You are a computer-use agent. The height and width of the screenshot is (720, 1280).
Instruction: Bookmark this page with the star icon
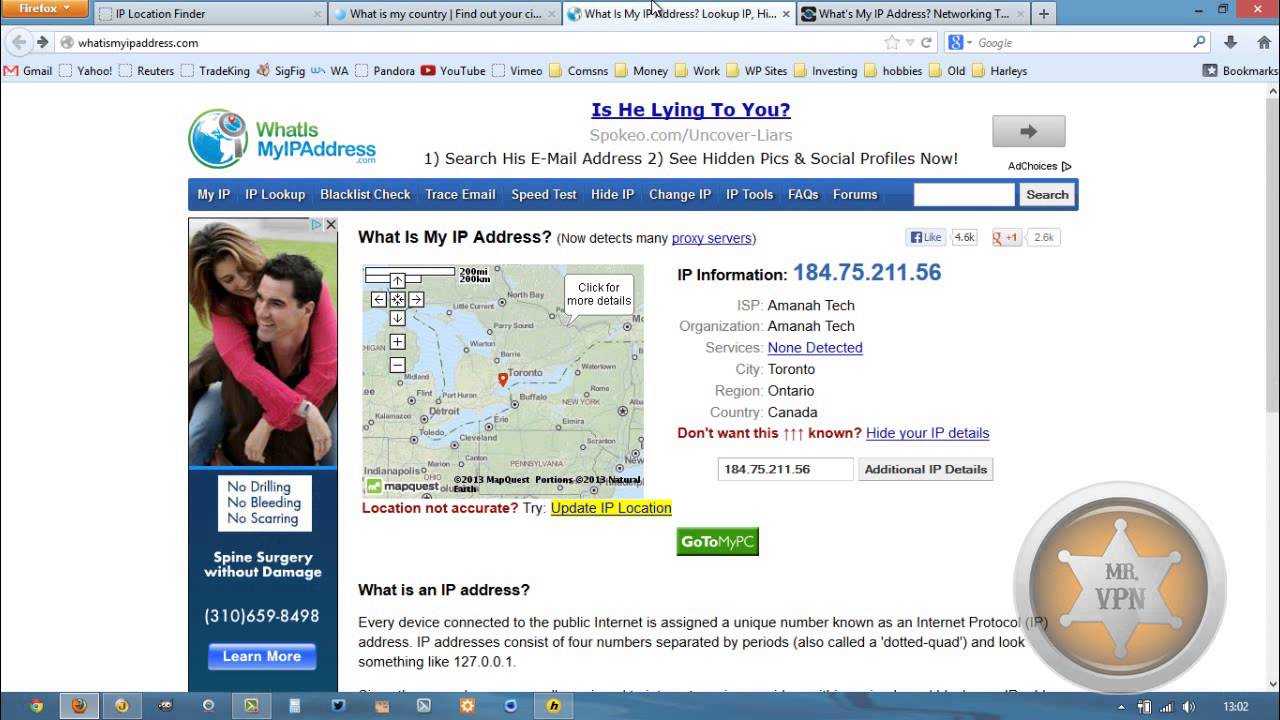click(892, 42)
